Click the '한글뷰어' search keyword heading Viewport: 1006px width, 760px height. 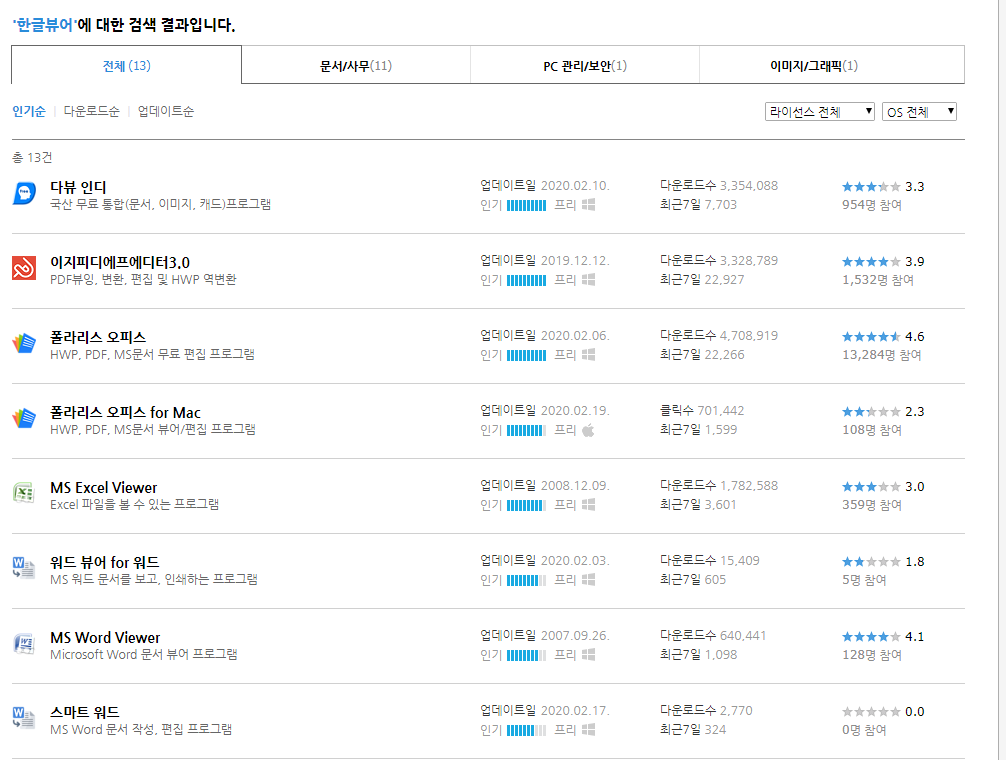(44, 25)
